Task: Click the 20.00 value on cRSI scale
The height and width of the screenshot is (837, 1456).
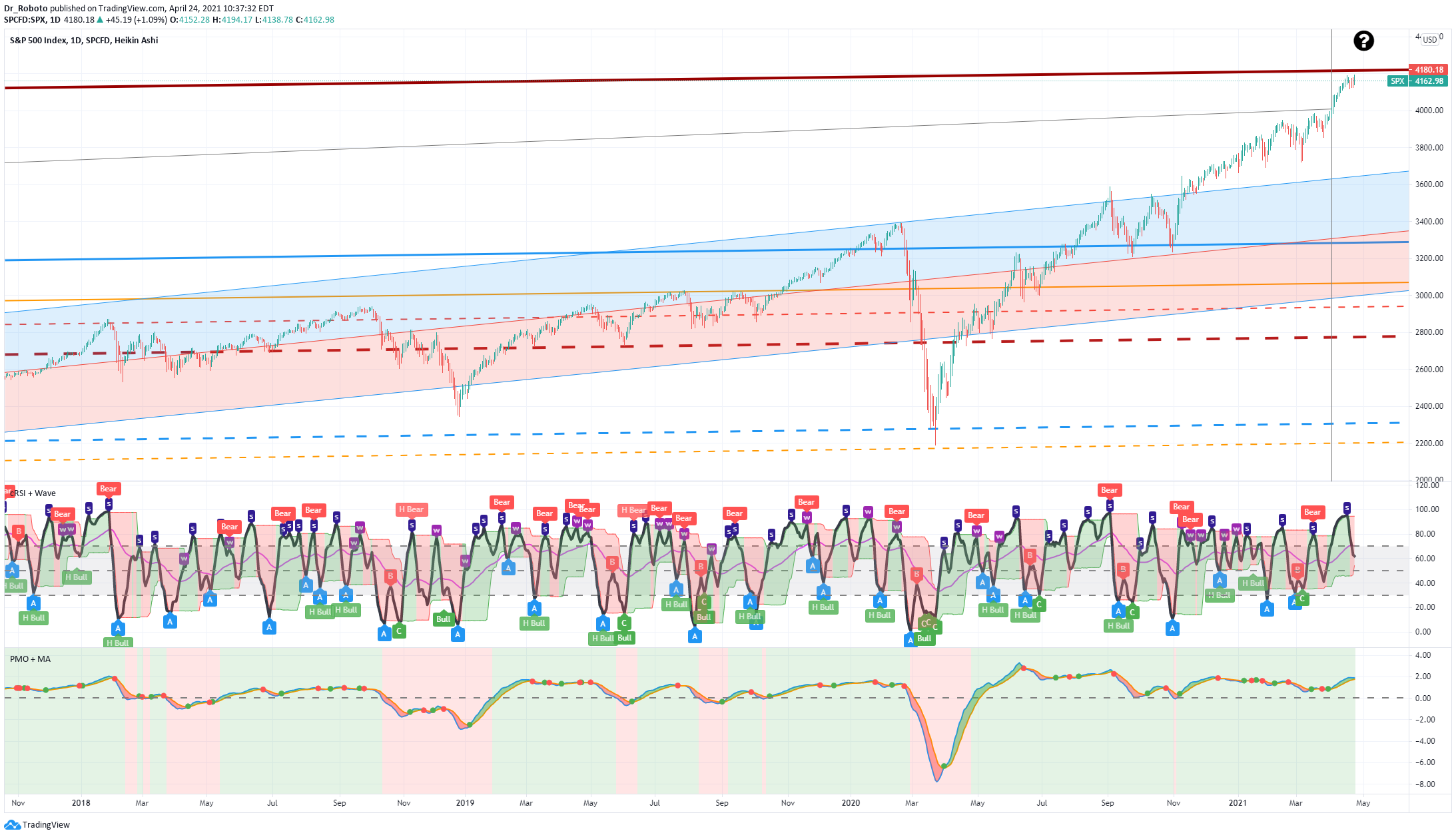Action: point(1425,607)
